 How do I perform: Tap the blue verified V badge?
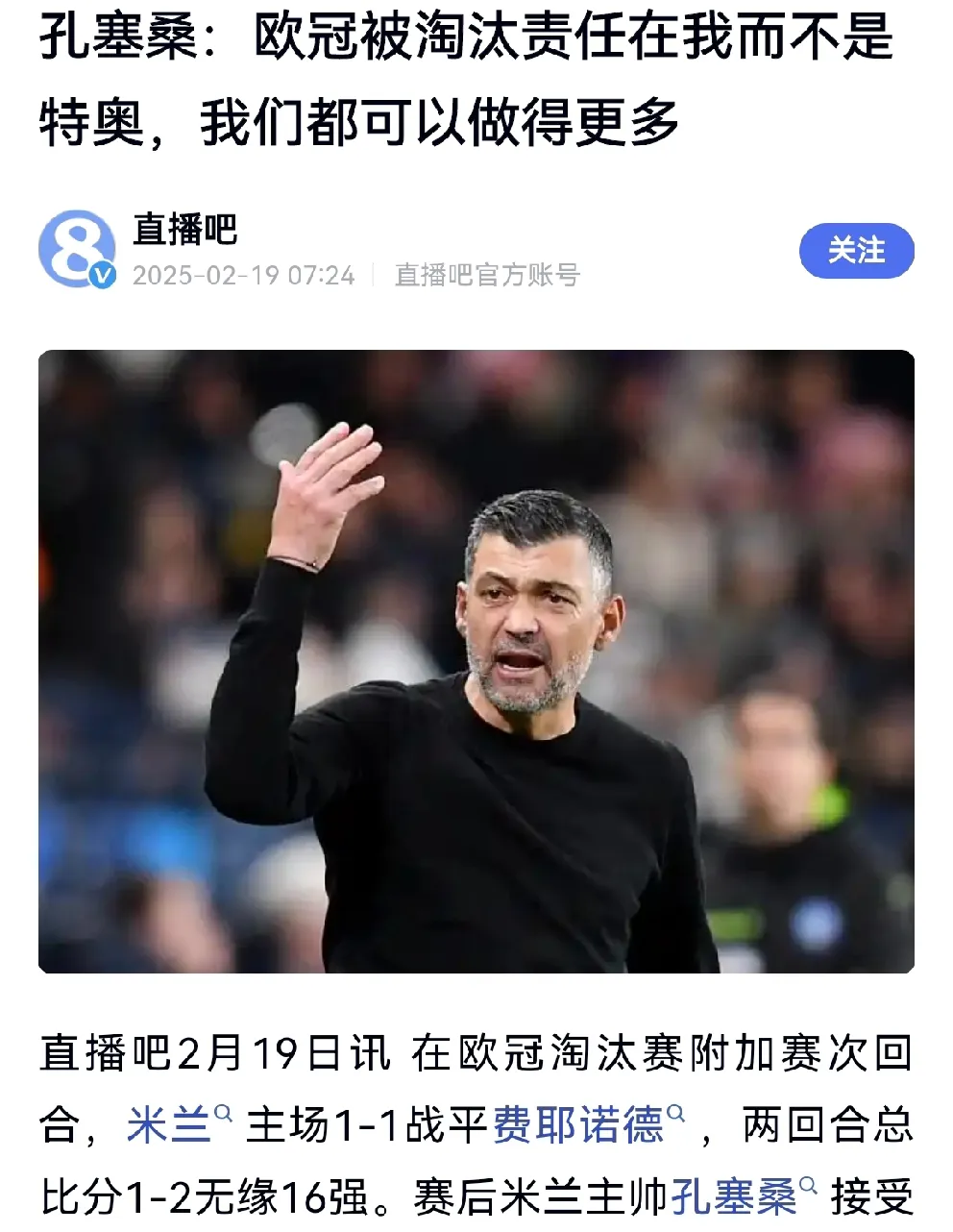pyautogui.click(x=102, y=276)
